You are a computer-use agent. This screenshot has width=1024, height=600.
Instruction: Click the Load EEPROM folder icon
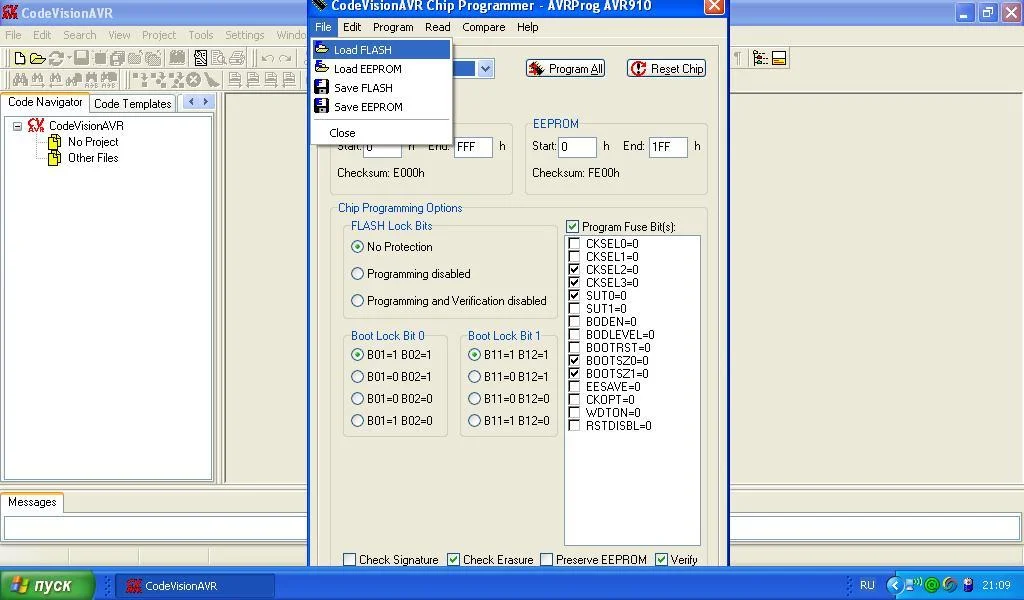(322, 68)
